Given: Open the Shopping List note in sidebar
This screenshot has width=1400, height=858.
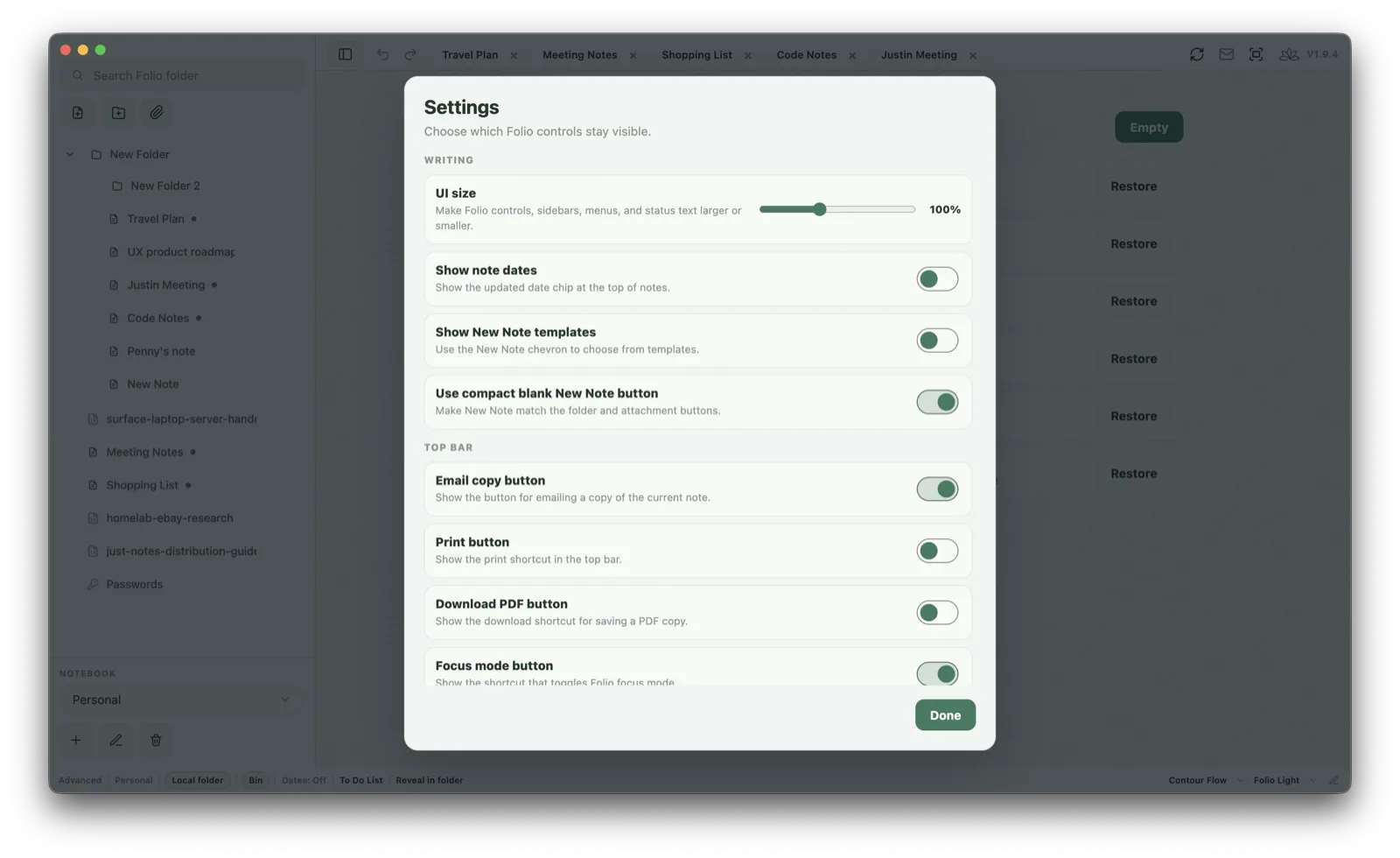Looking at the screenshot, I should click(x=142, y=485).
